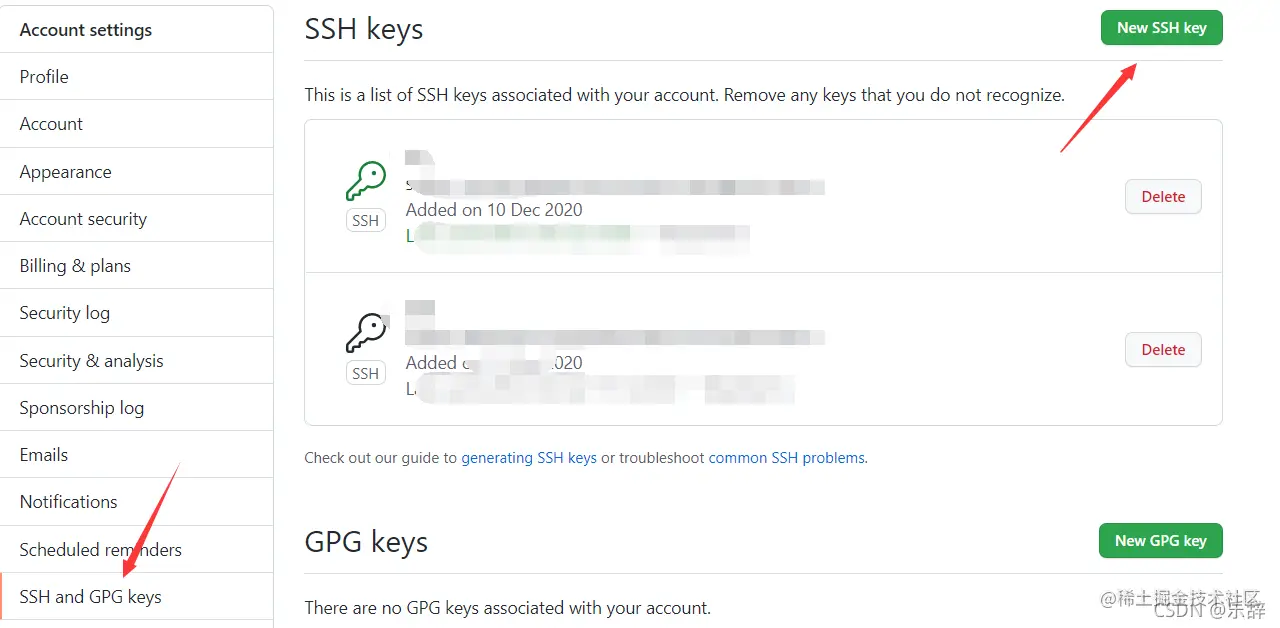This screenshot has height=628, width=1280.
Task: Select Security & analysis in sidebar
Action: point(91,361)
